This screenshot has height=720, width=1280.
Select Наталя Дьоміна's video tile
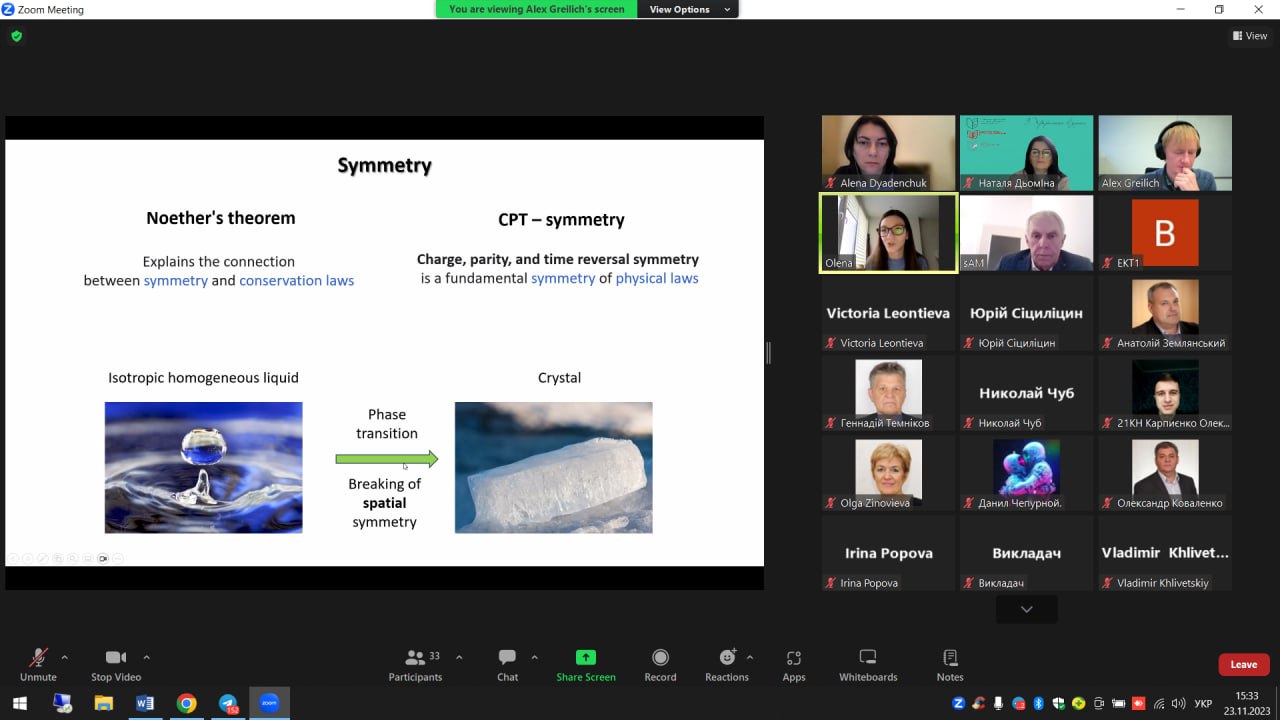click(x=1026, y=153)
